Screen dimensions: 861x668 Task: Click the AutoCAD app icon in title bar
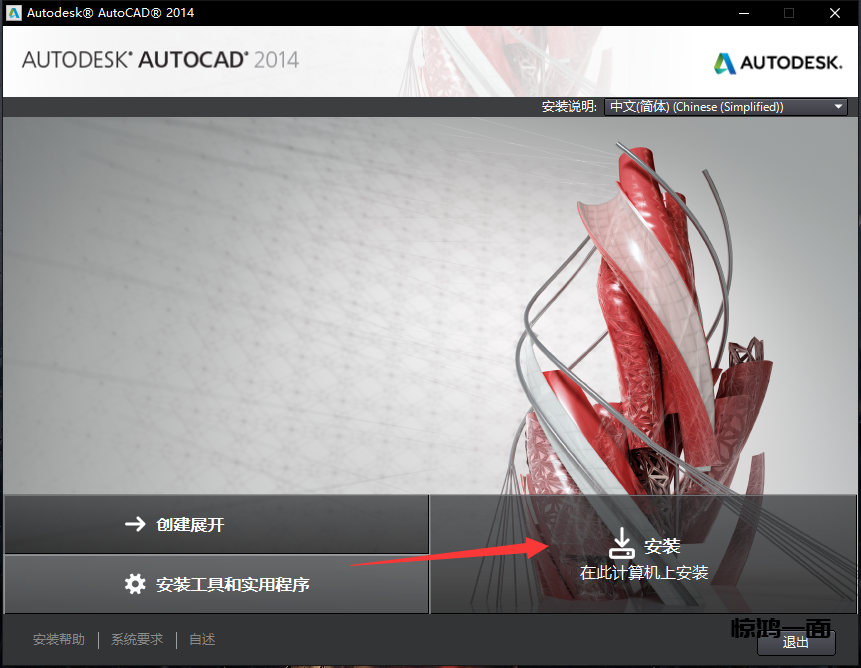pos(14,13)
